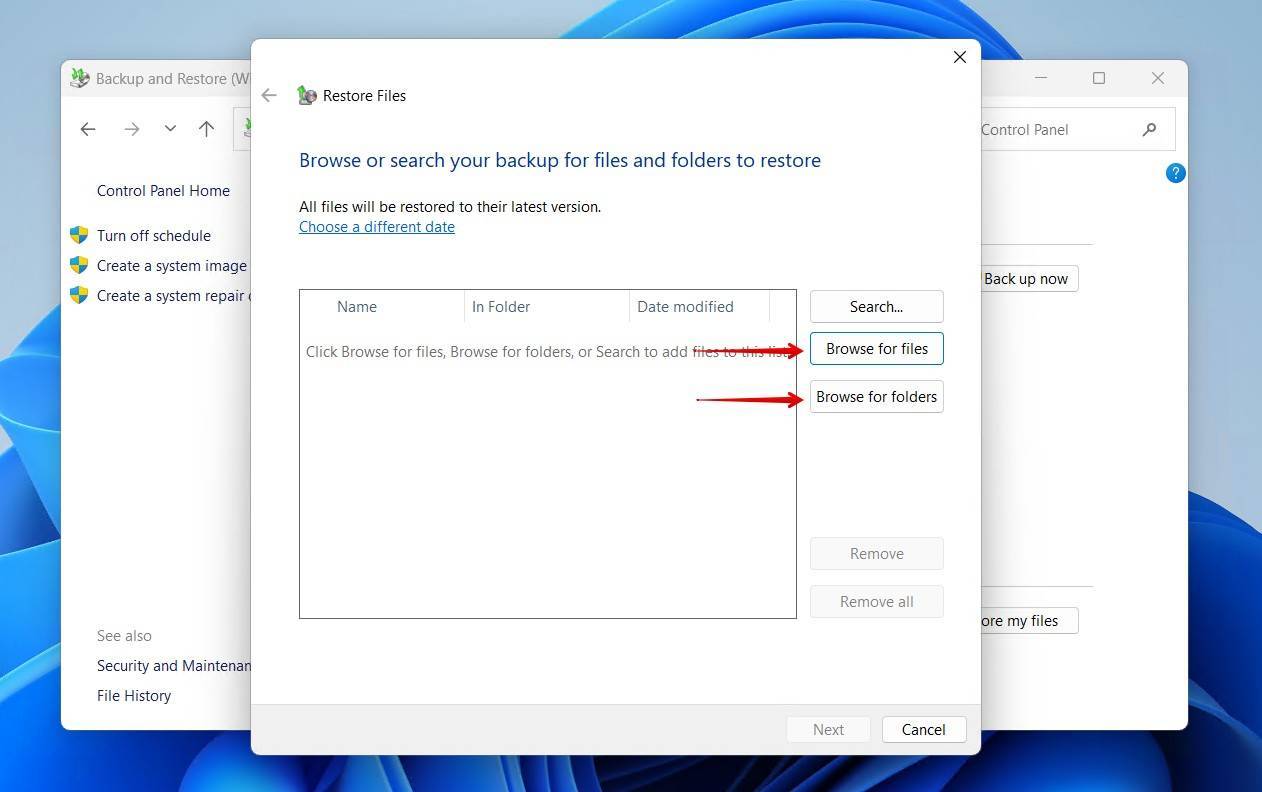This screenshot has width=1262, height=792.
Task: Go to Control Panel Home
Action: coord(163,190)
